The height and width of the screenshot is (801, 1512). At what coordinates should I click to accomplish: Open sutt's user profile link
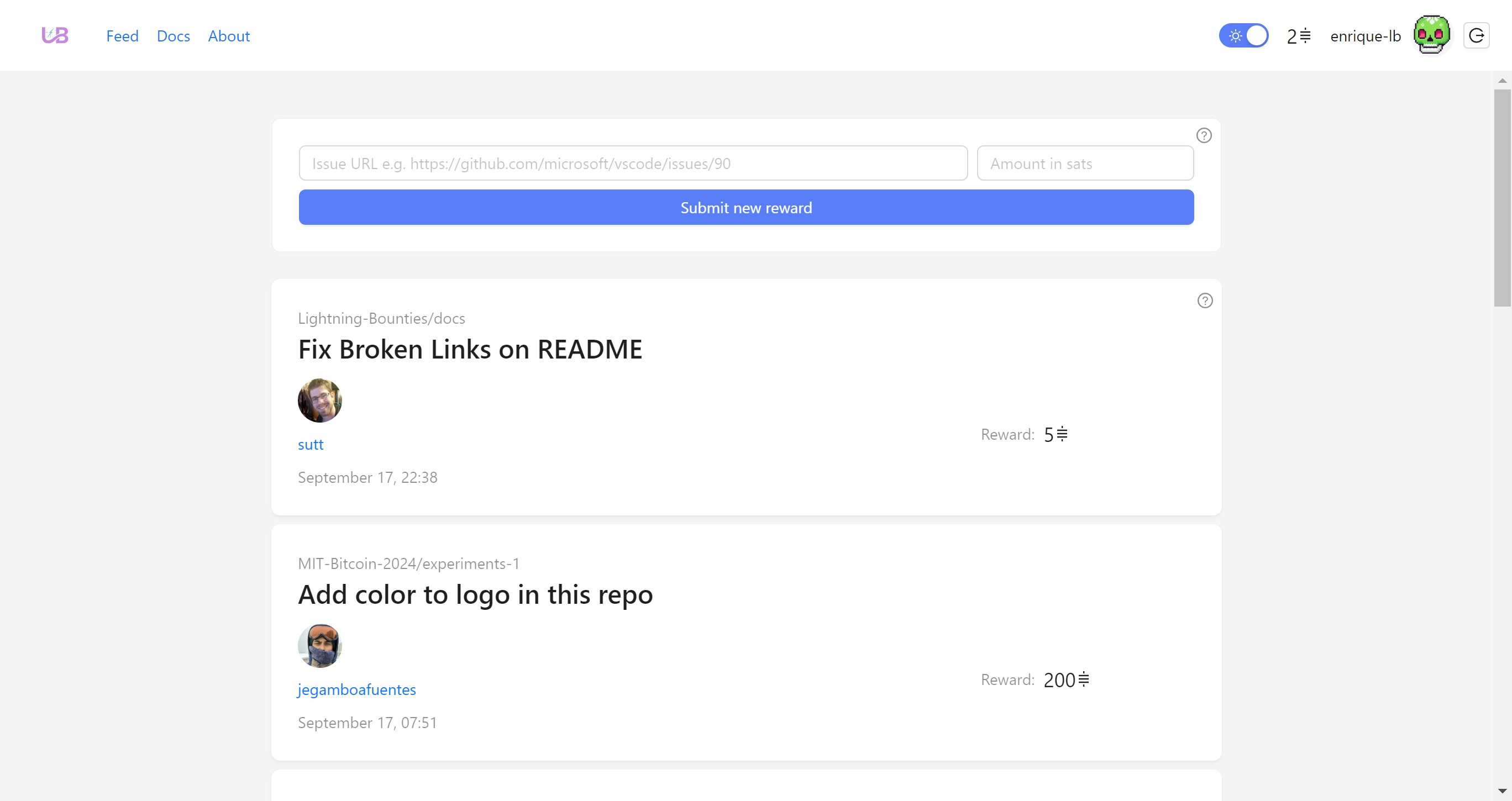click(x=311, y=444)
